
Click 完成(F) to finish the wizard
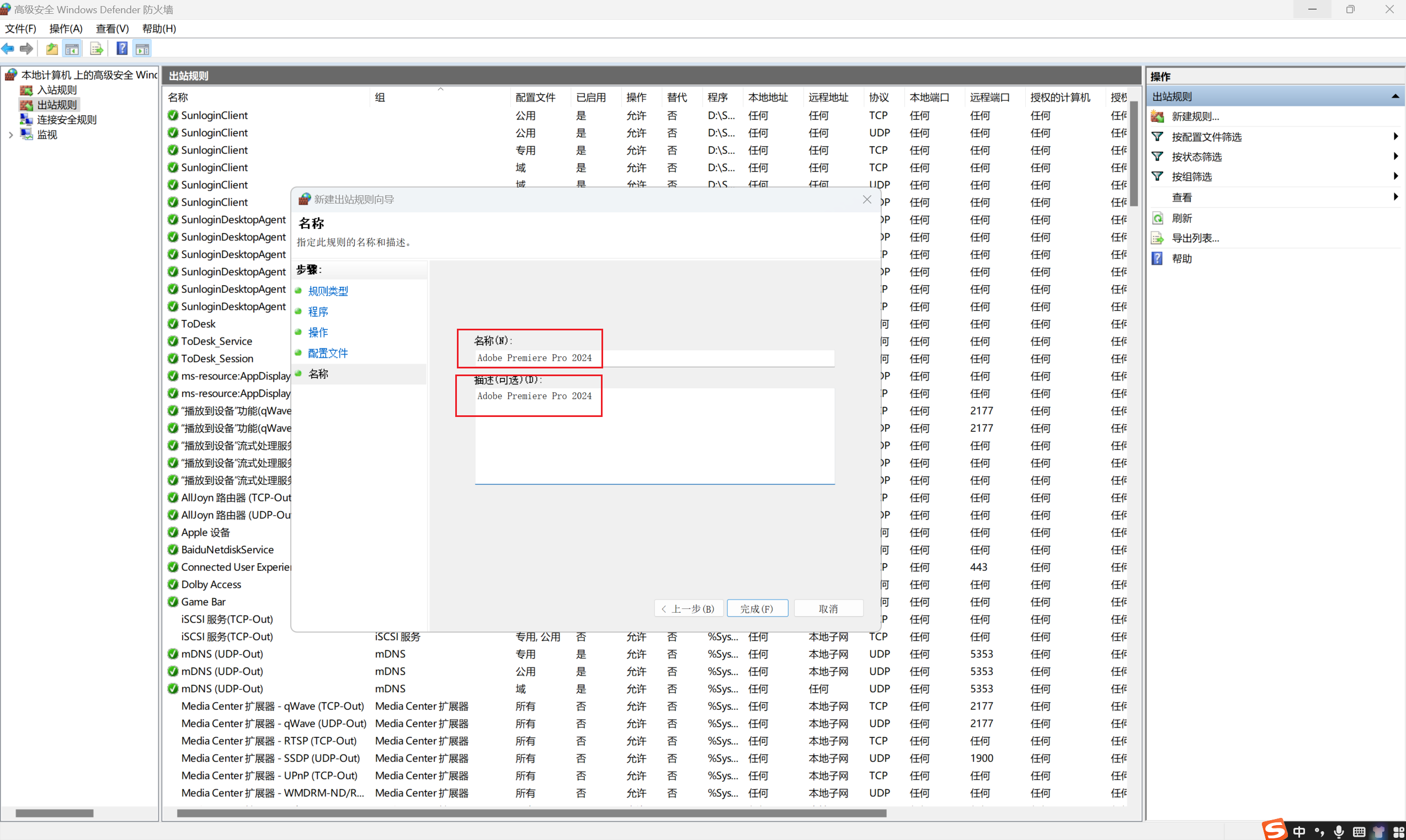(x=757, y=608)
